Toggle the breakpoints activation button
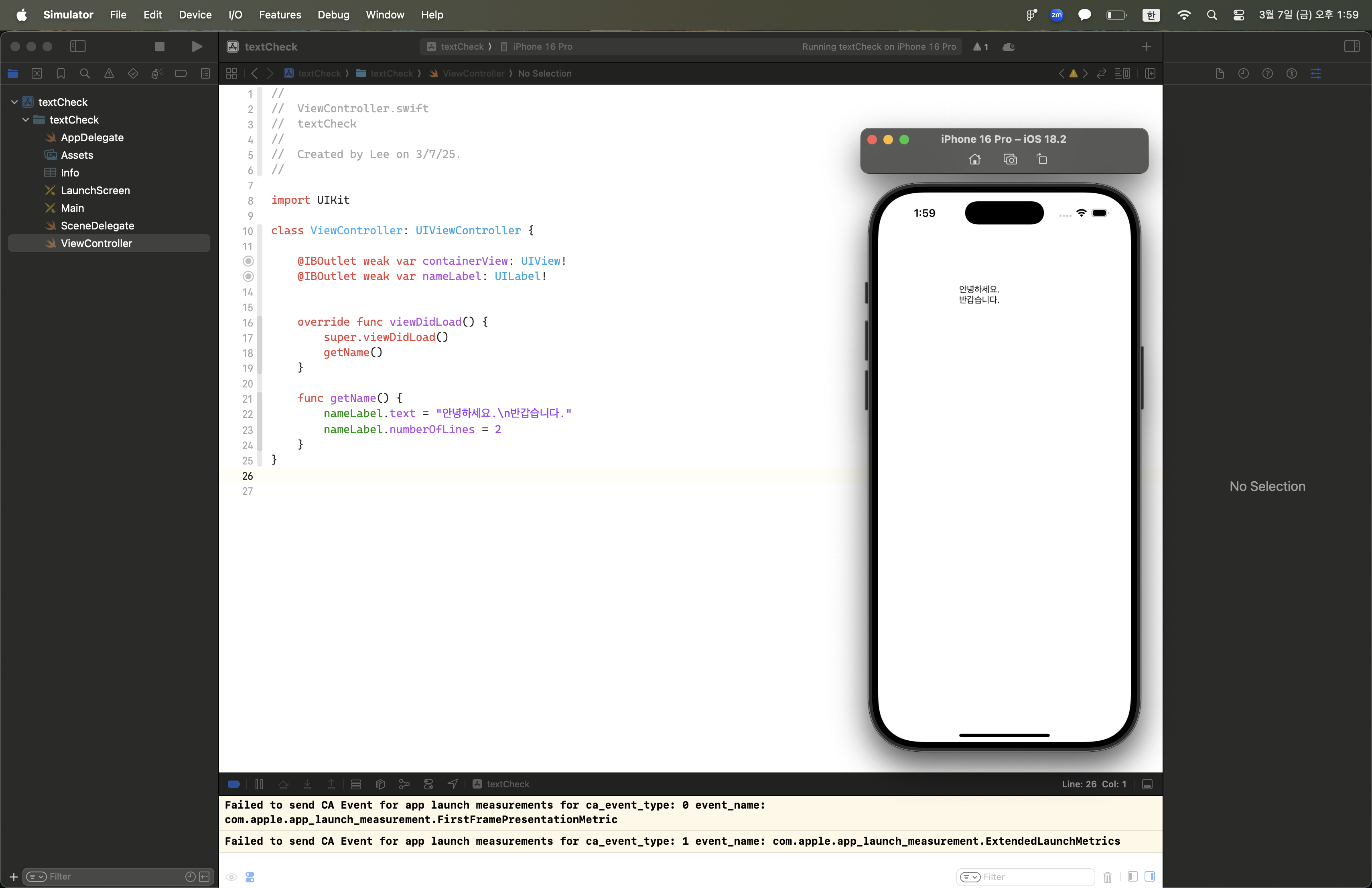1372x888 pixels. point(234,784)
